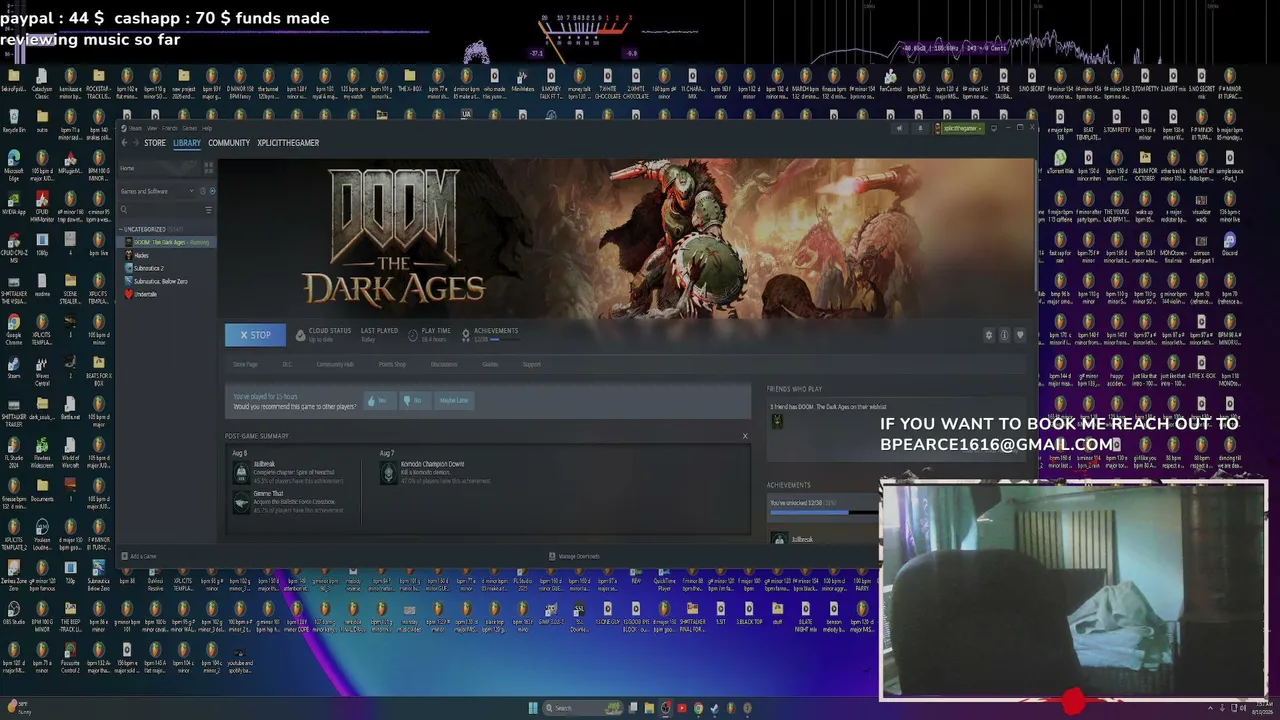Viewport: 1280px width, 720px height.
Task: Open the Games menu in Steam
Action: tap(190, 128)
